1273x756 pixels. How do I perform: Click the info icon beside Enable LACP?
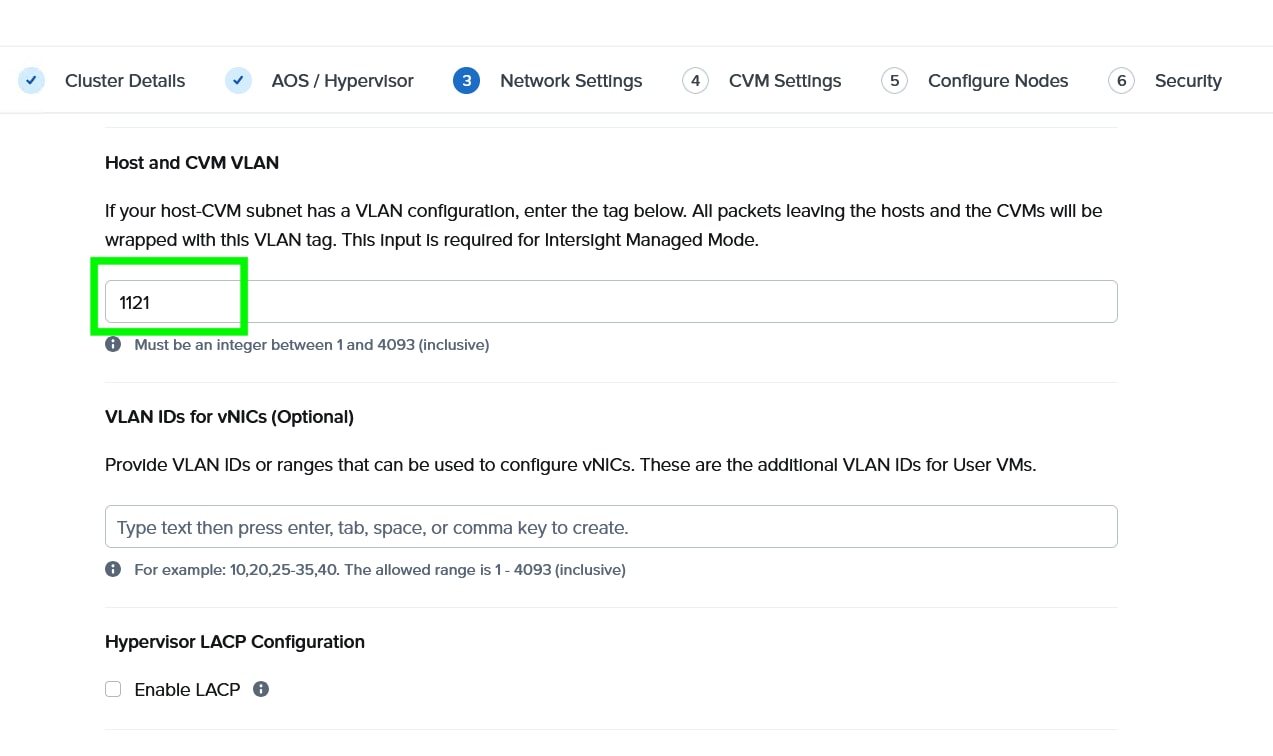pyautogui.click(x=260, y=688)
